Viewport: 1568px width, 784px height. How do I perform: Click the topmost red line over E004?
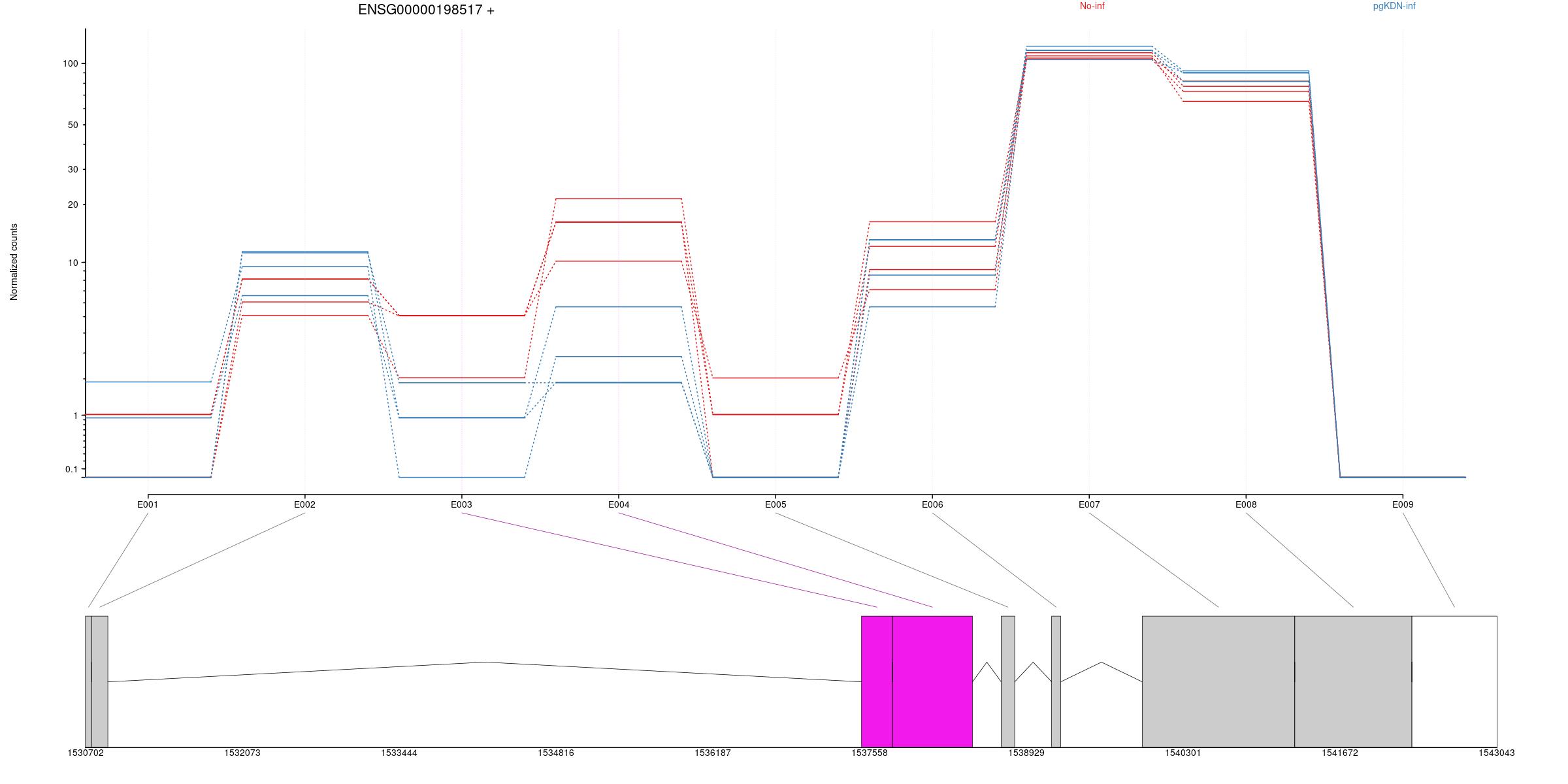pos(619,199)
